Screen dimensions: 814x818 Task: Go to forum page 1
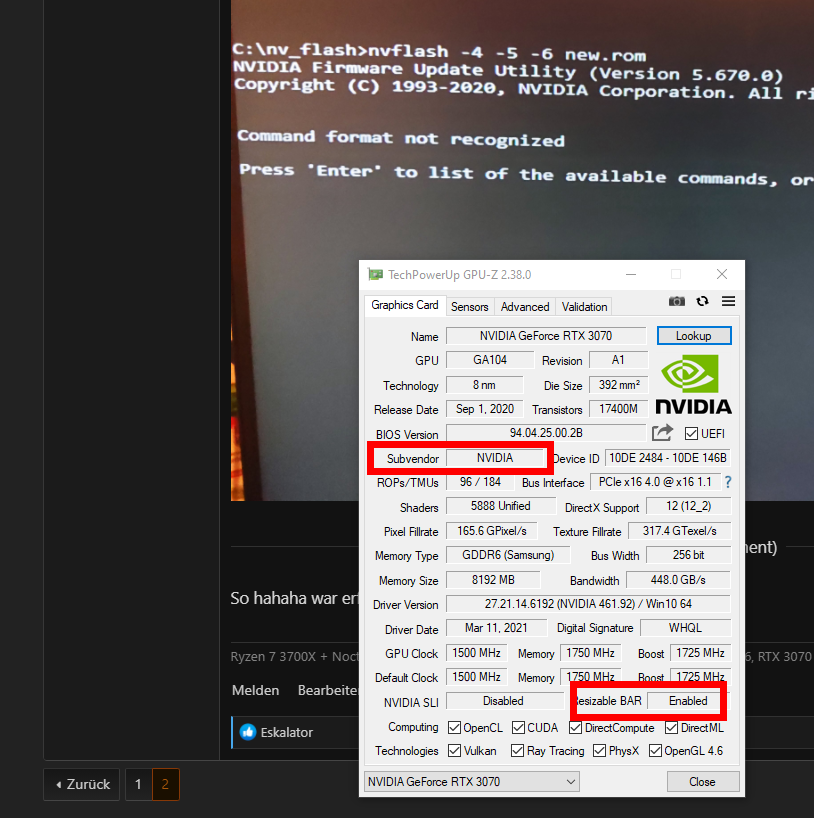click(x=138, y=784)
